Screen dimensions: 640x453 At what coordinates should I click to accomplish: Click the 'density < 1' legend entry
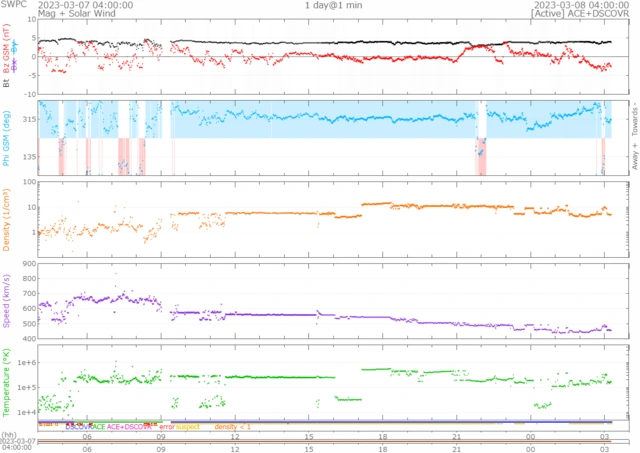click(x=232, y=427)
